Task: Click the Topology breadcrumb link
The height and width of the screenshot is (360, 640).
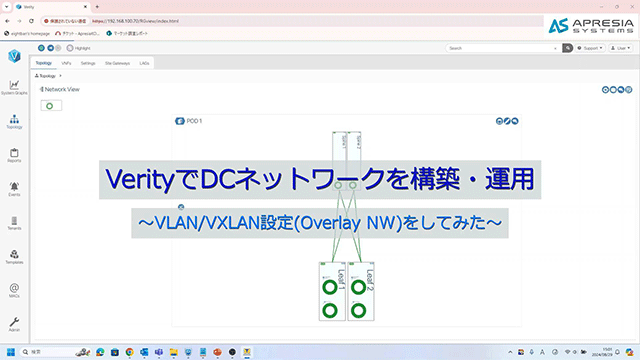Action: 46,76
